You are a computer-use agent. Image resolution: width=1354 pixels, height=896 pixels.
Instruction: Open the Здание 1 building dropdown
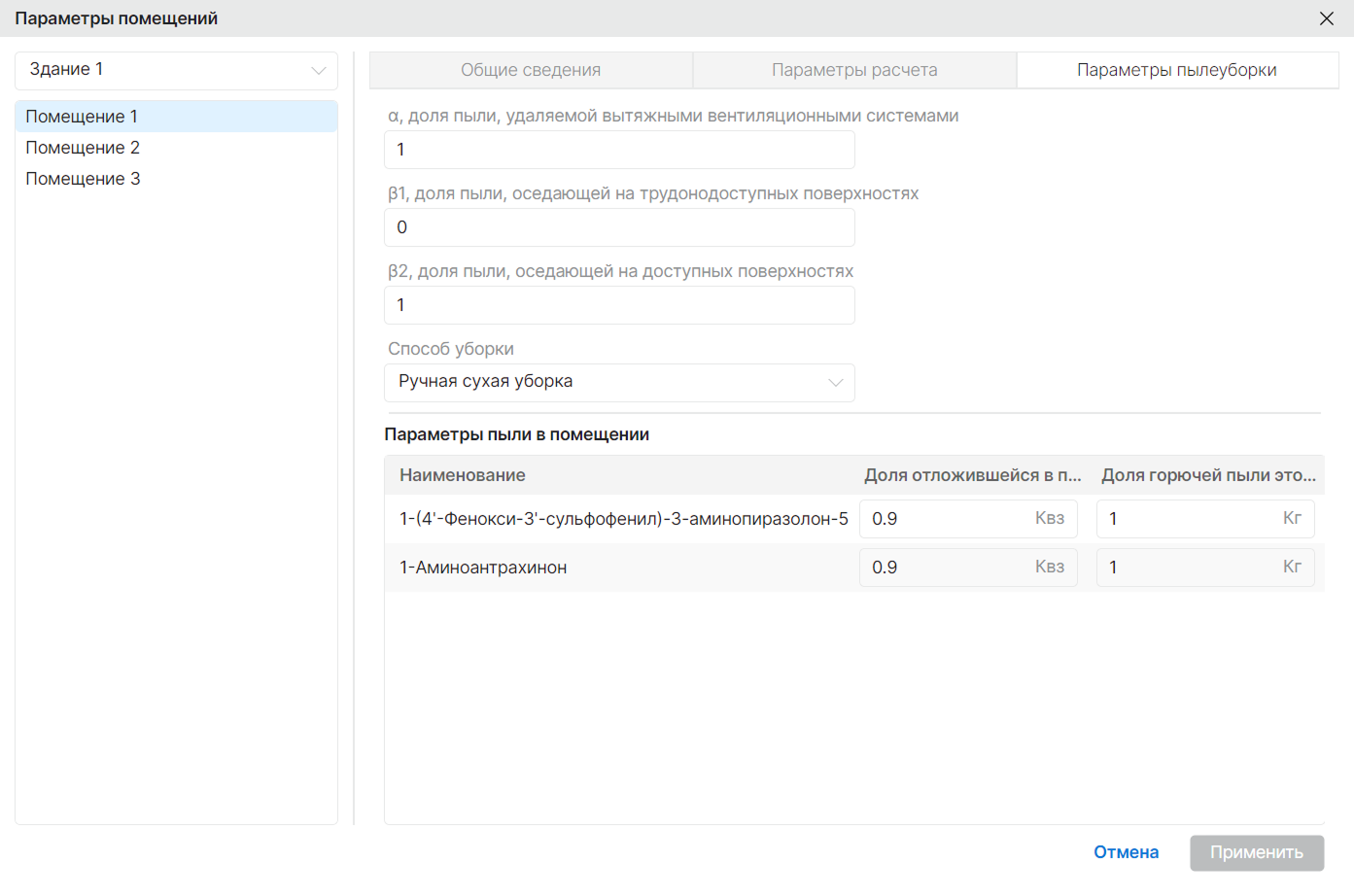tap(176, 70)
